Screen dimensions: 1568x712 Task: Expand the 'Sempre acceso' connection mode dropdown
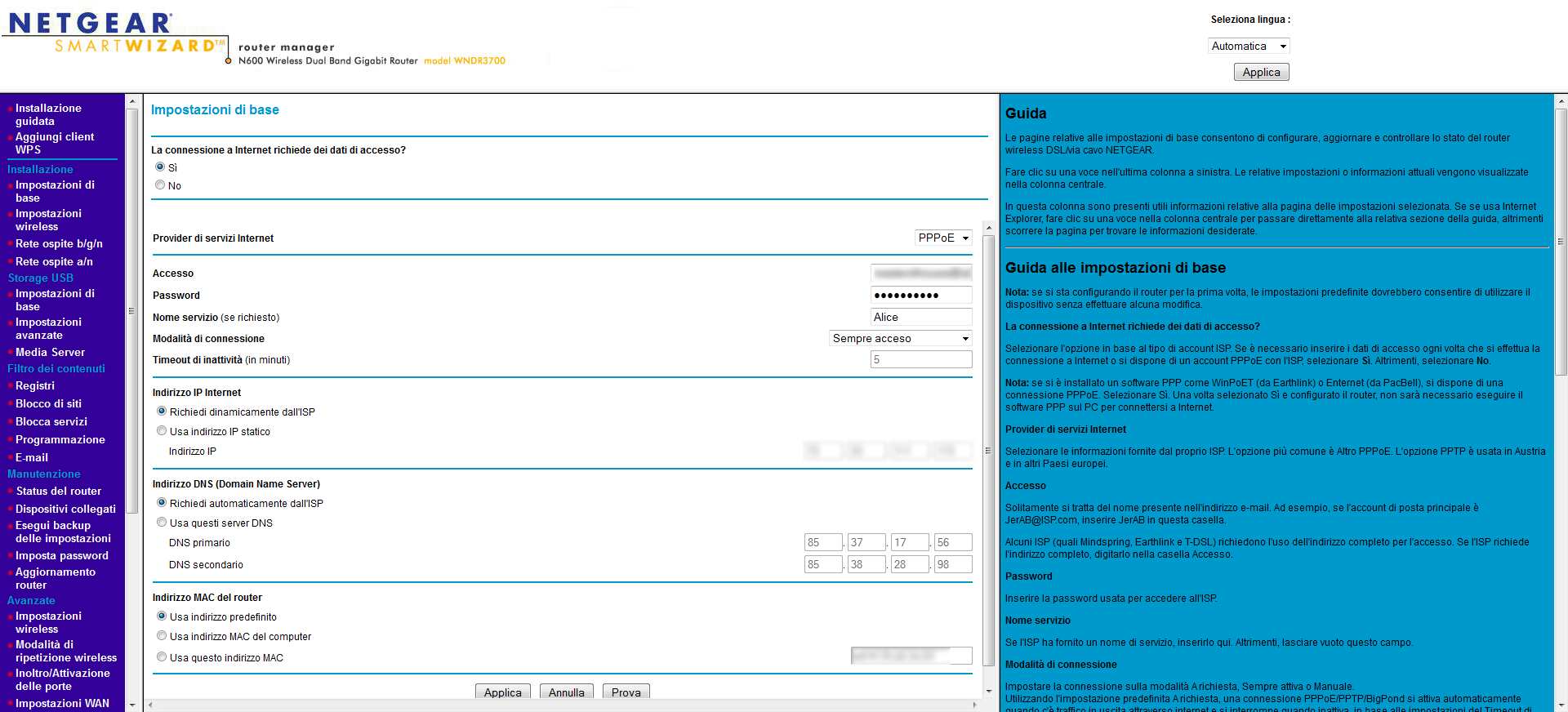point(900,338)
